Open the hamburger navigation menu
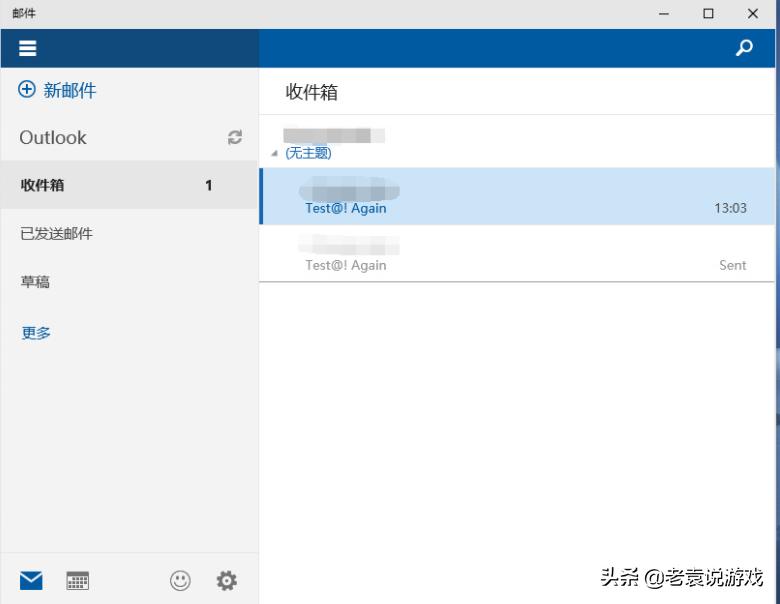 point(27,48)
